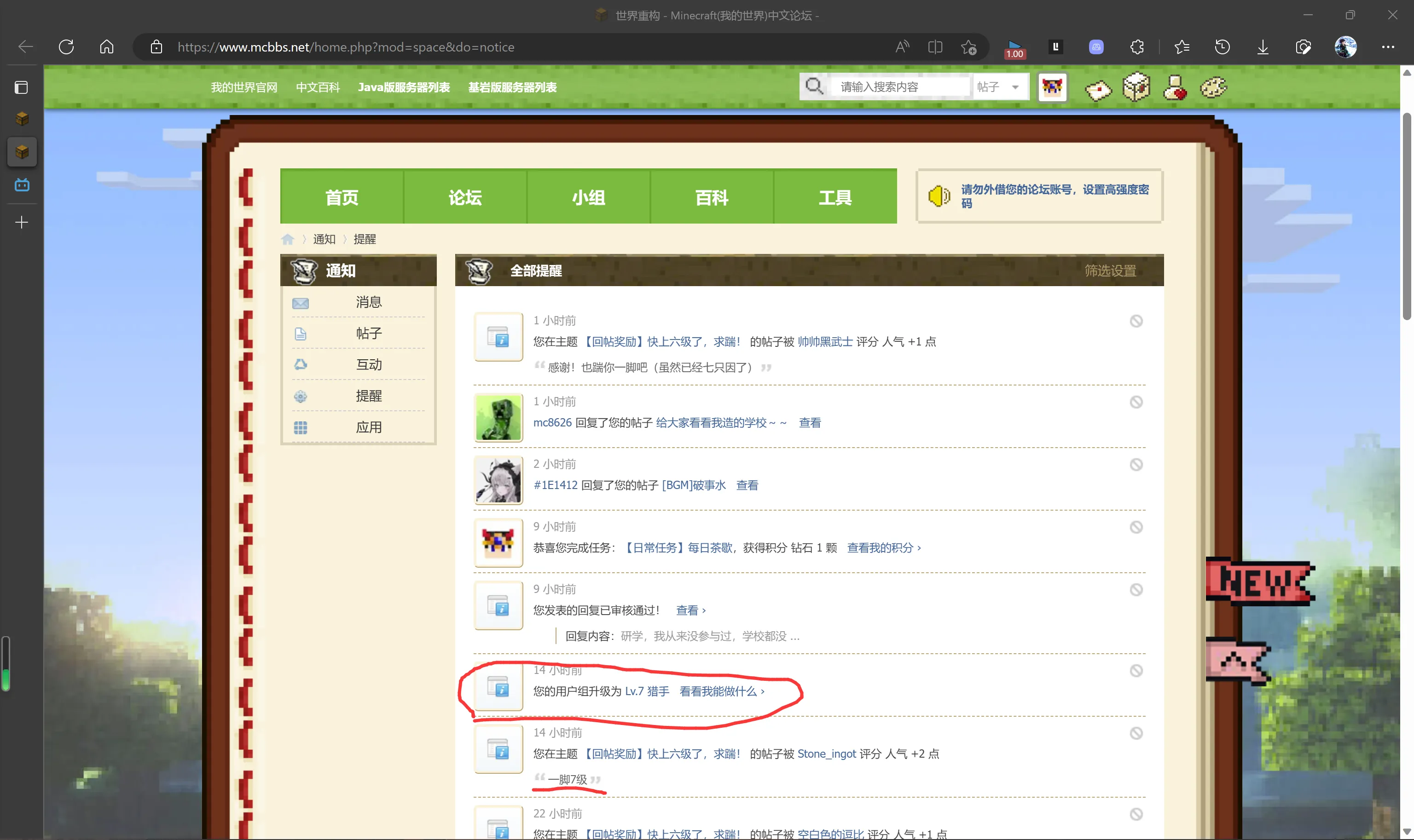
Task: Open 工具 navigation tab
Action: (835, 196)
